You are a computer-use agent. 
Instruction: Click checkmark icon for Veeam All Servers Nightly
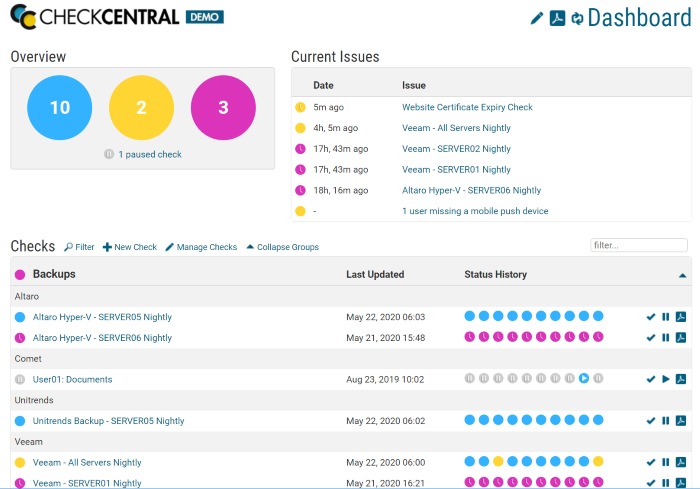pos(651,462)
